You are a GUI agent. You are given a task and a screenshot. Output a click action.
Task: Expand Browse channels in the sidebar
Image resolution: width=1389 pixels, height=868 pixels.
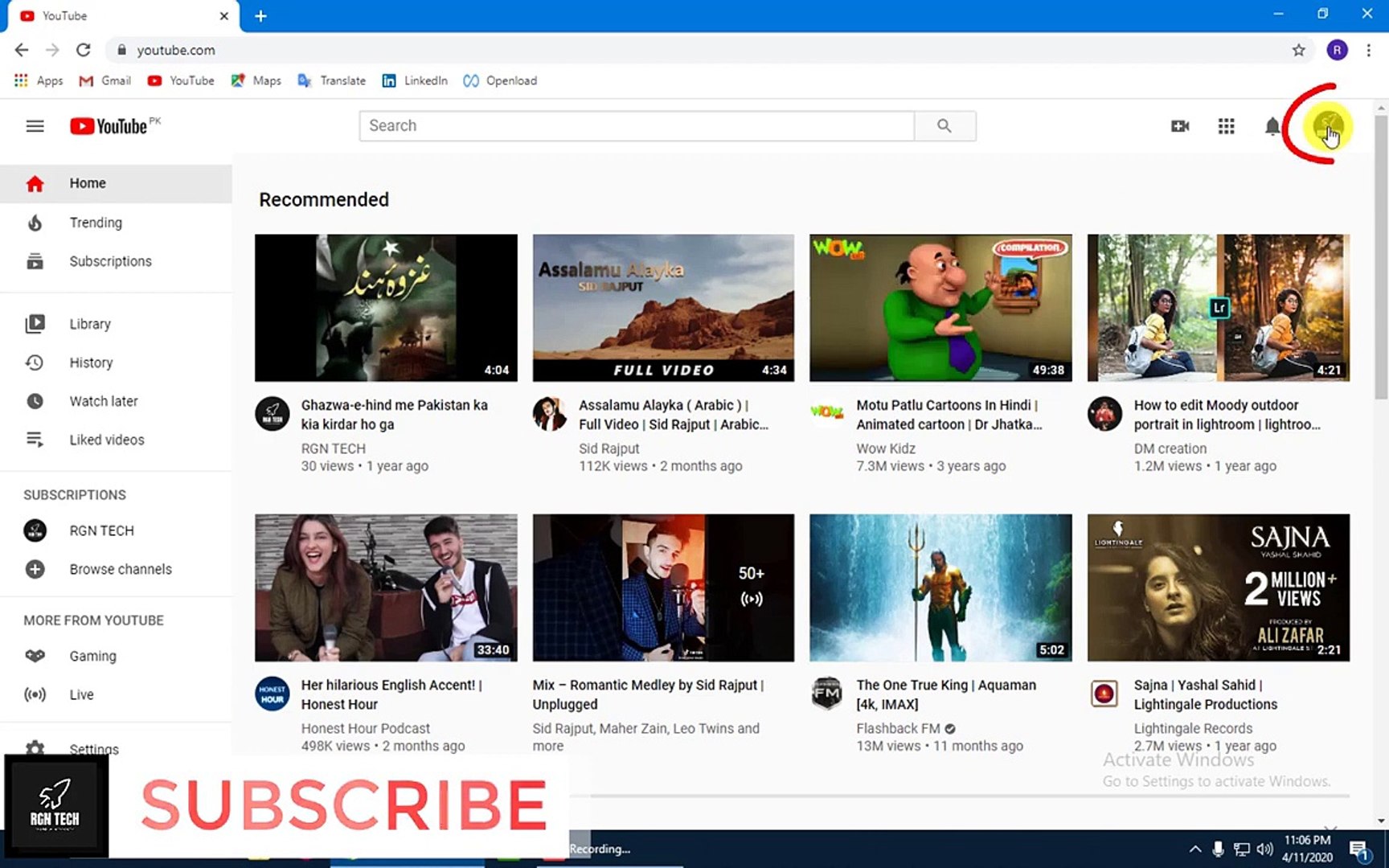coord(120,569)
